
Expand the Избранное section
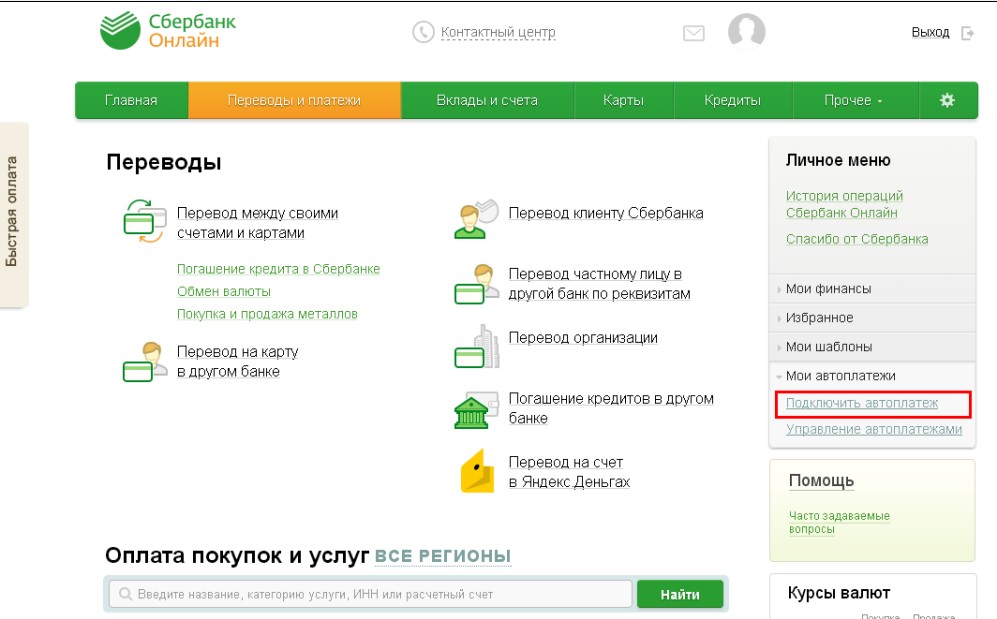872,318
